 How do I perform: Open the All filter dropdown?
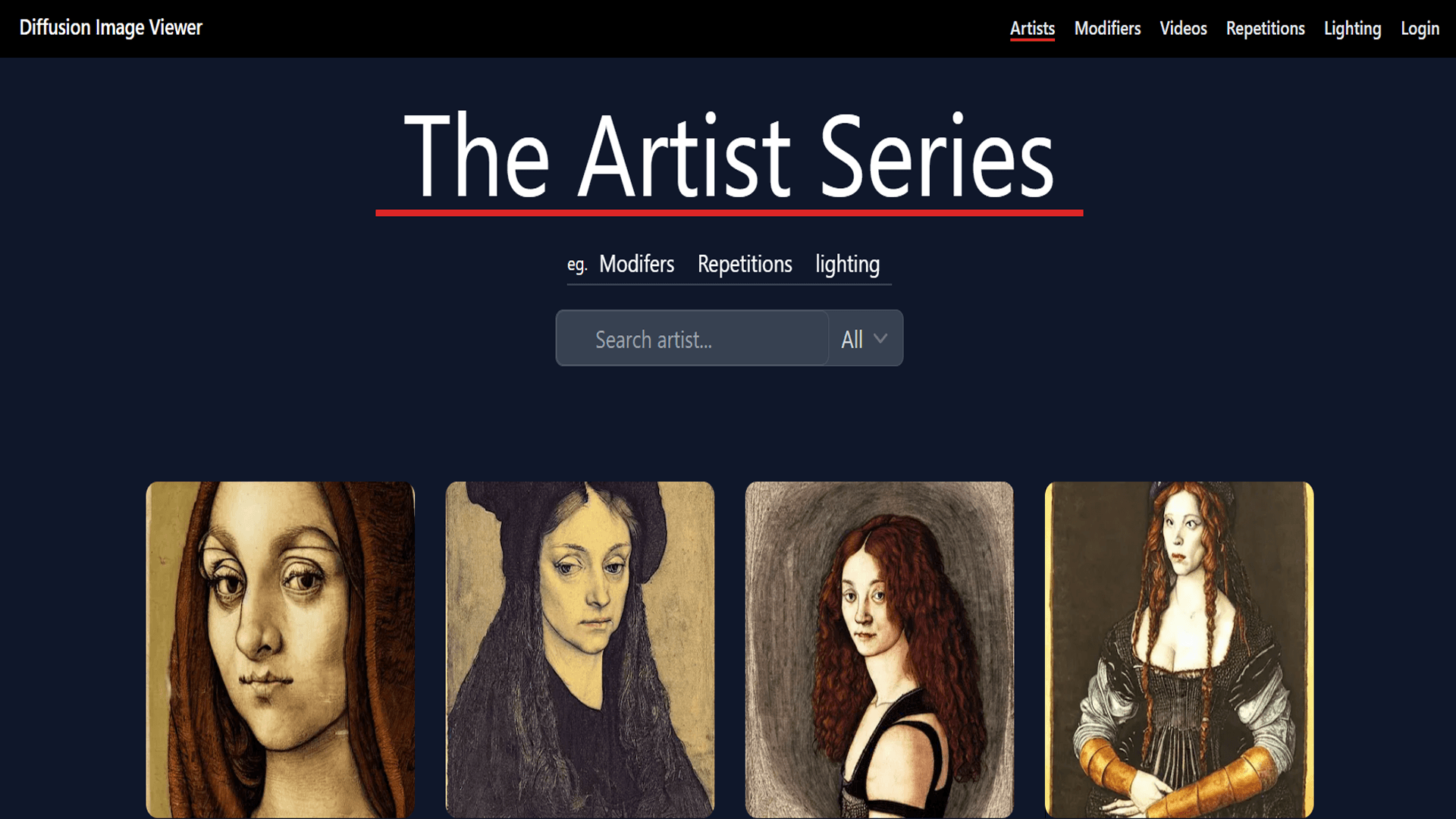coord(865,338)
